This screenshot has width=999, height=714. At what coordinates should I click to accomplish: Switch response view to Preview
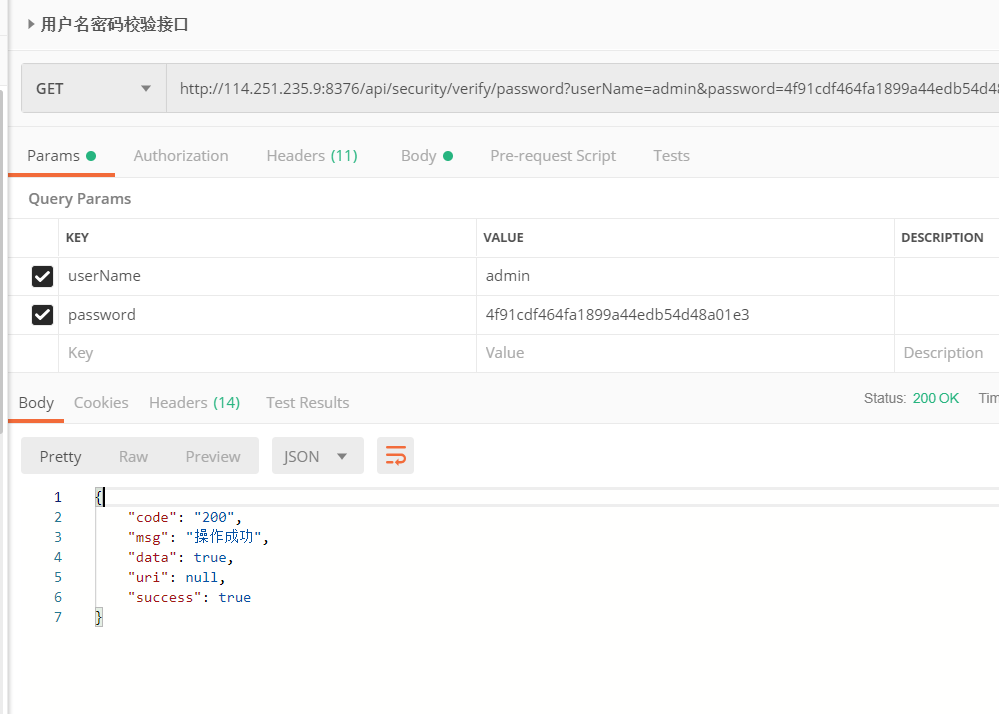212,456
